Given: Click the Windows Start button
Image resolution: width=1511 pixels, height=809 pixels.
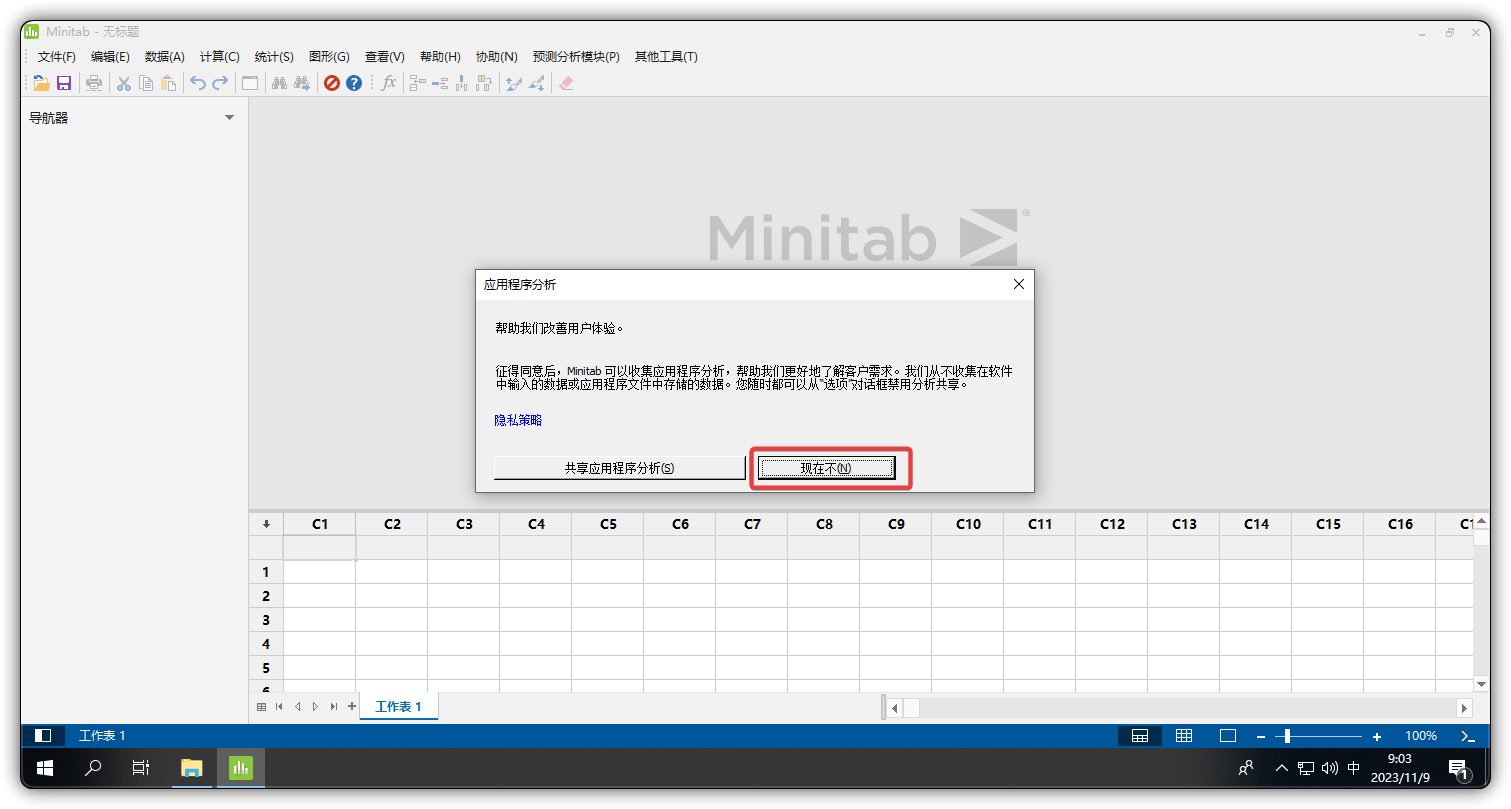Looking at the screenshot, I should tap(45, 768).
